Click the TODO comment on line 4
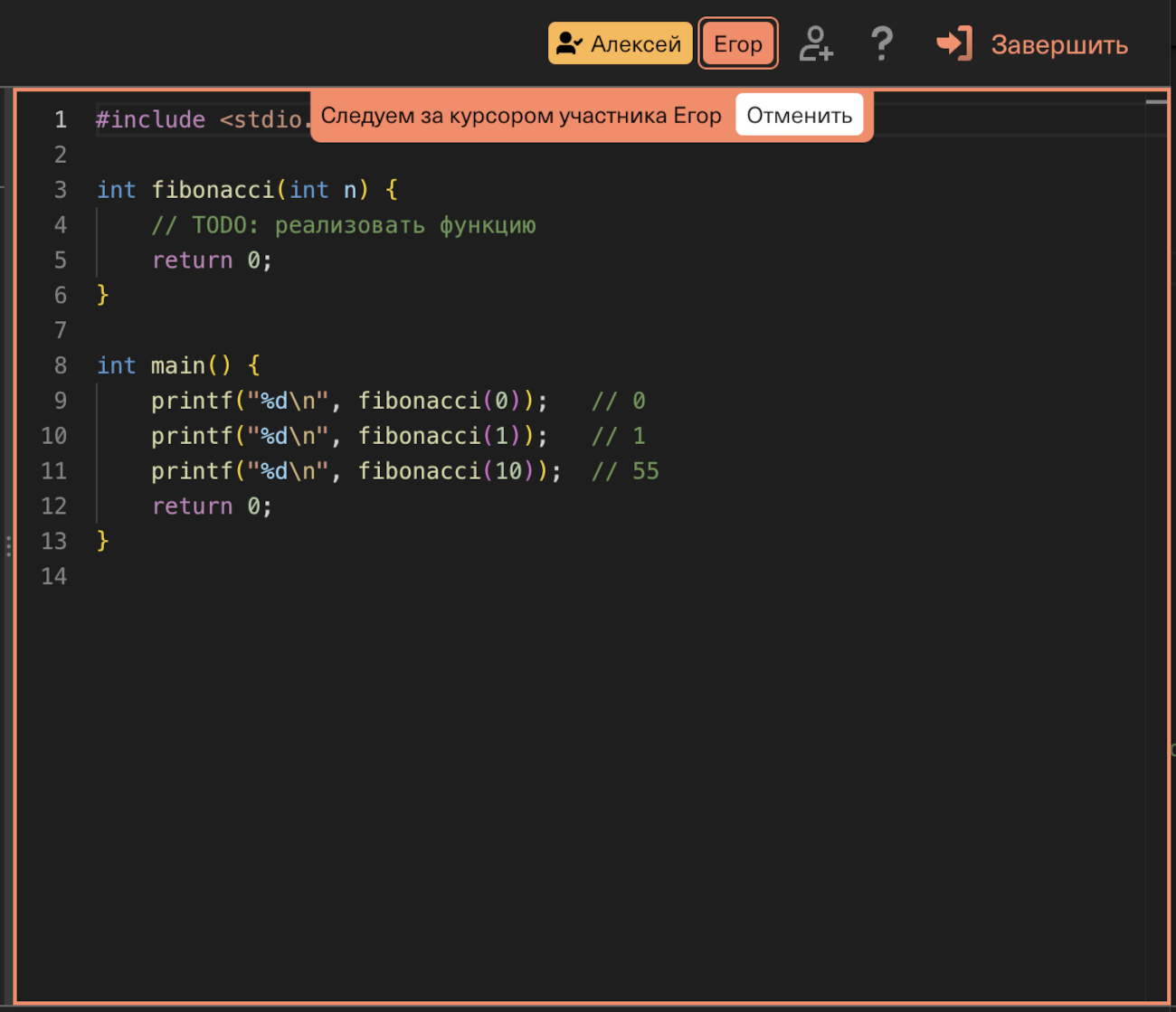The image size is (1176, 1012). point(344,225)
